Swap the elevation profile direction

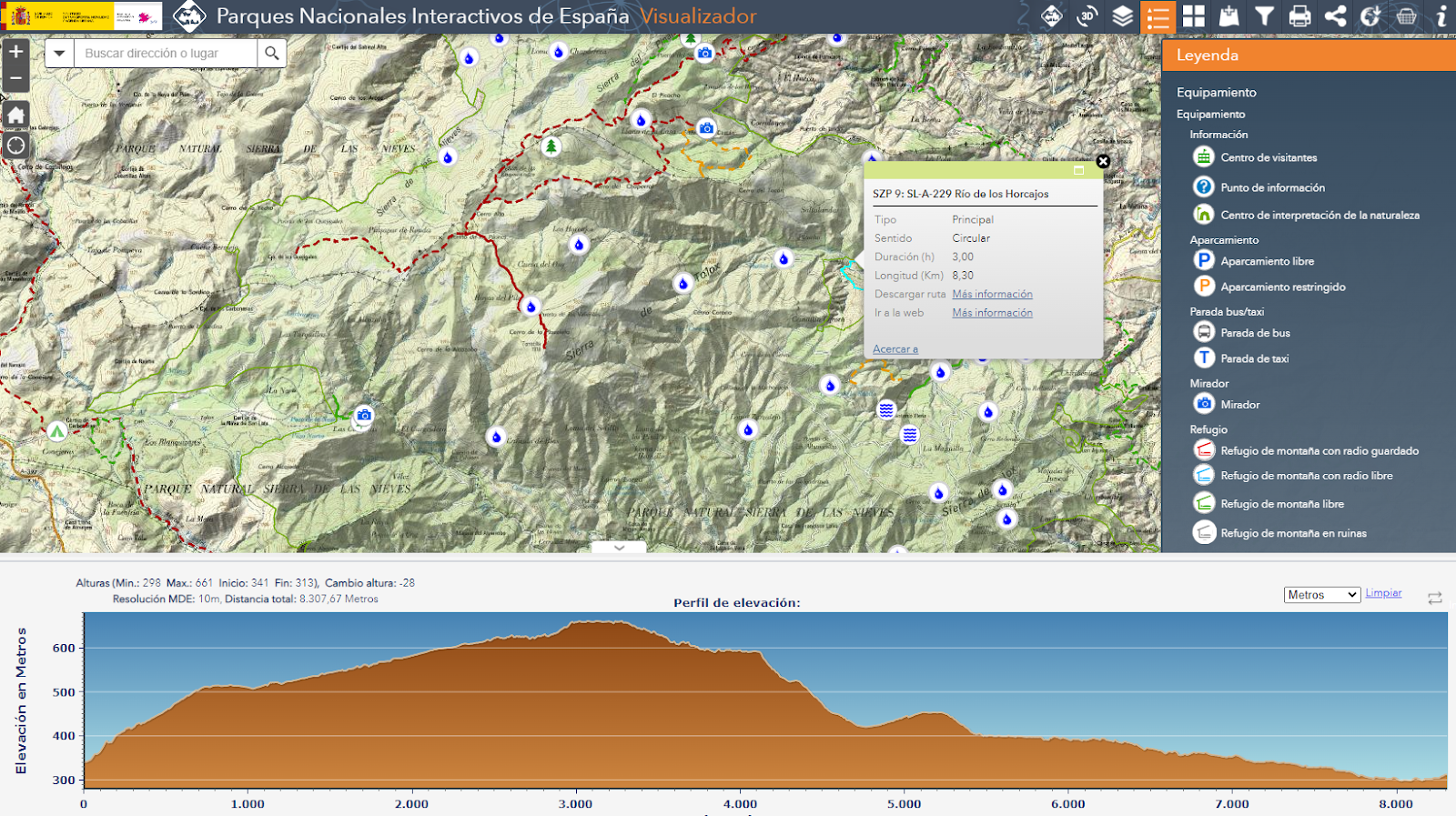1435,598
